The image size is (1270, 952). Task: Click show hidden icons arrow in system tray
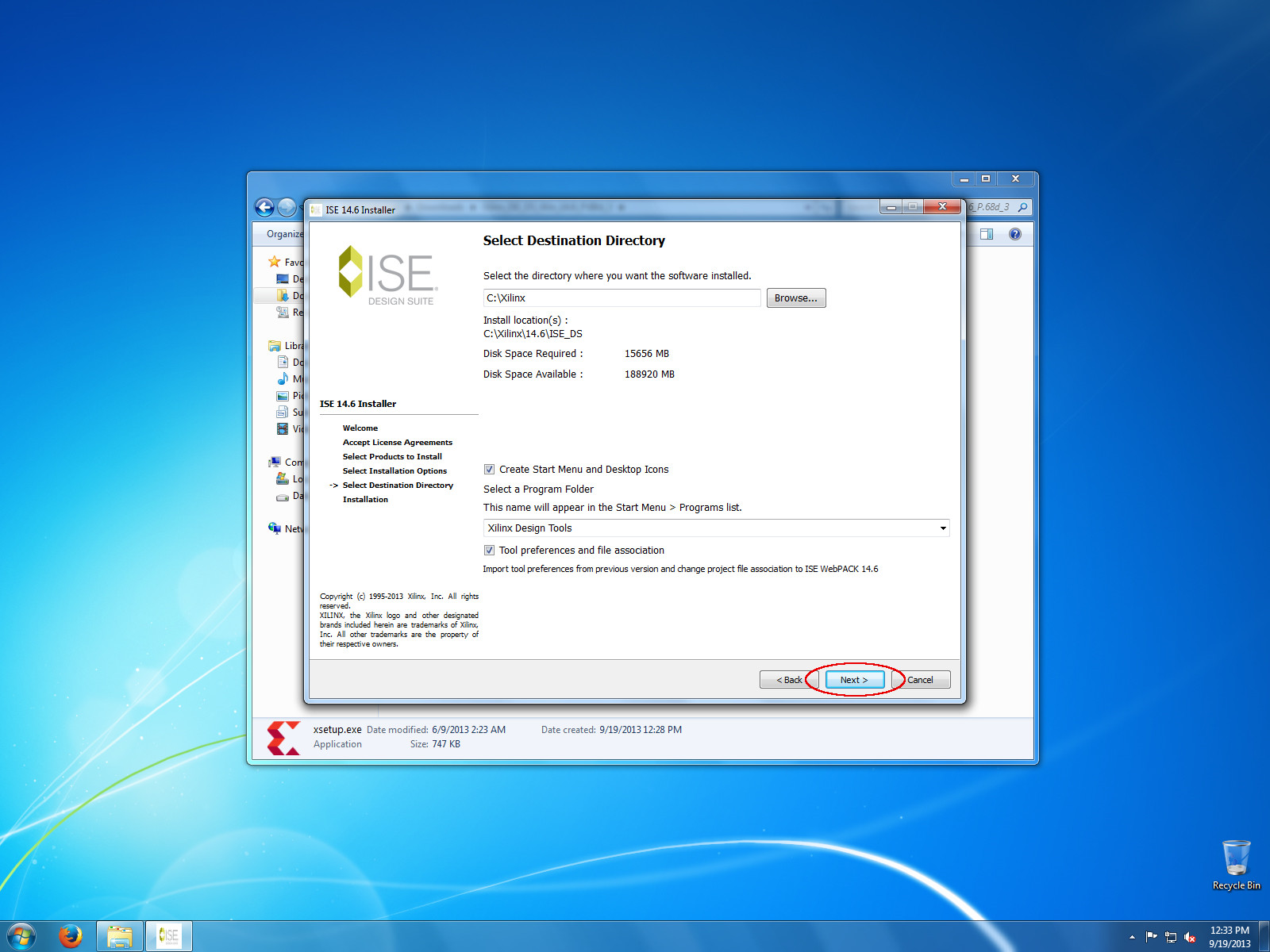[1133, 936]
